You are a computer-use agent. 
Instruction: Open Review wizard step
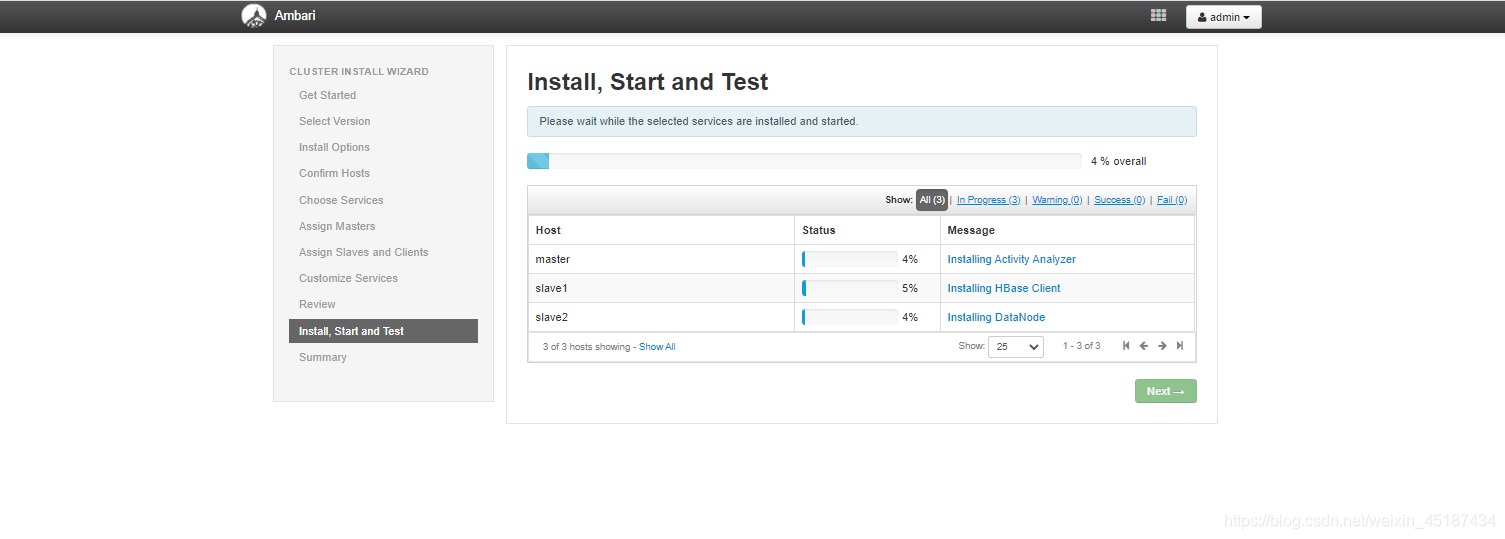tap(317, 304)
